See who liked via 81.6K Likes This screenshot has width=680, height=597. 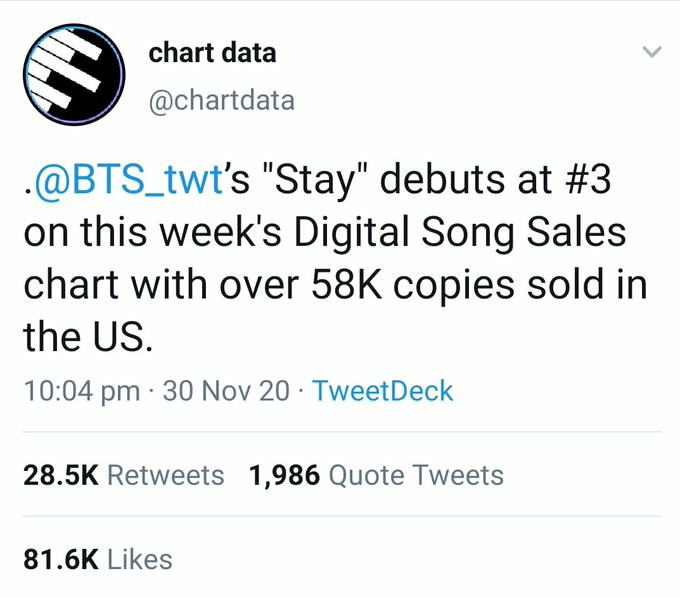pyautogui.click(x=98, y=560)
